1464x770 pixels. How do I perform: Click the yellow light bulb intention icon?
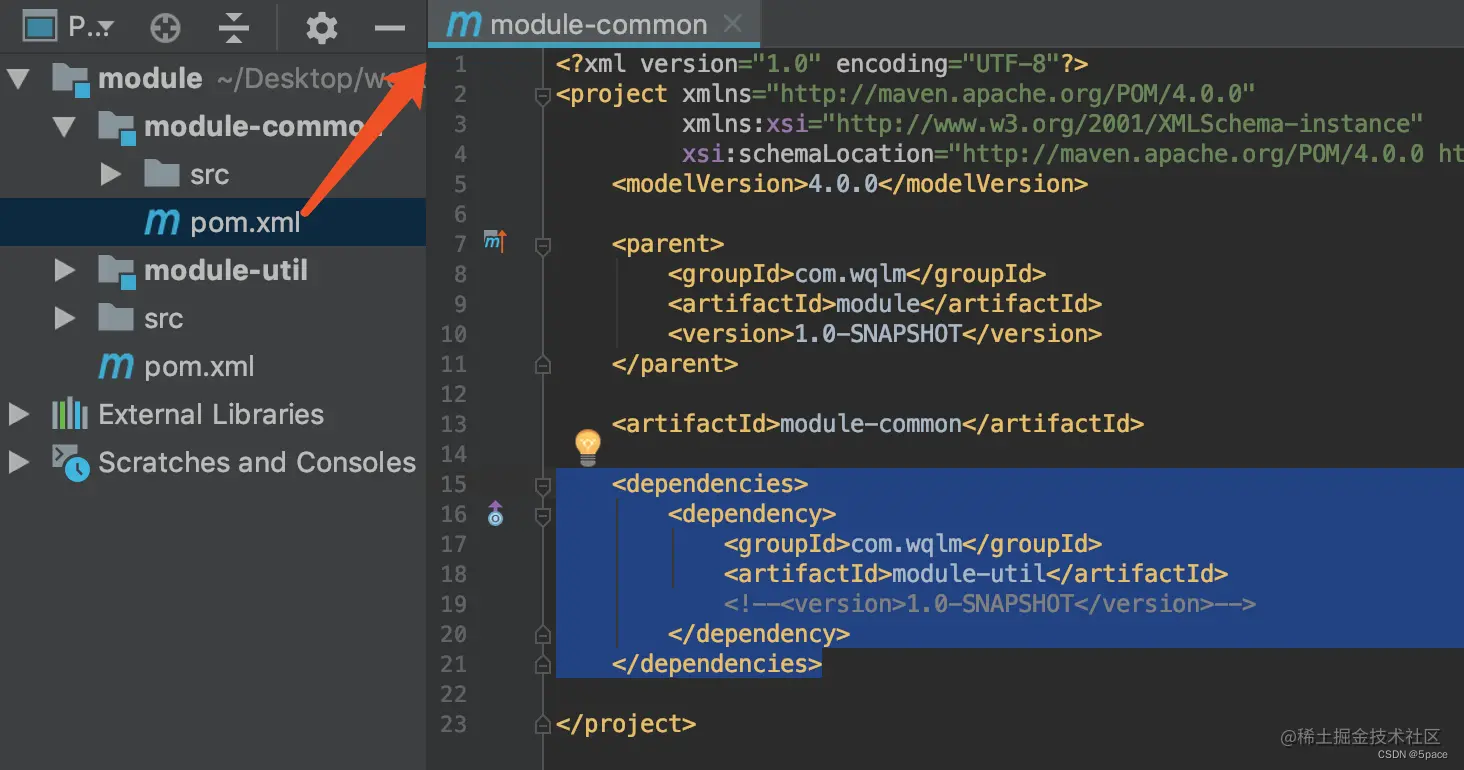pos(588,446)
